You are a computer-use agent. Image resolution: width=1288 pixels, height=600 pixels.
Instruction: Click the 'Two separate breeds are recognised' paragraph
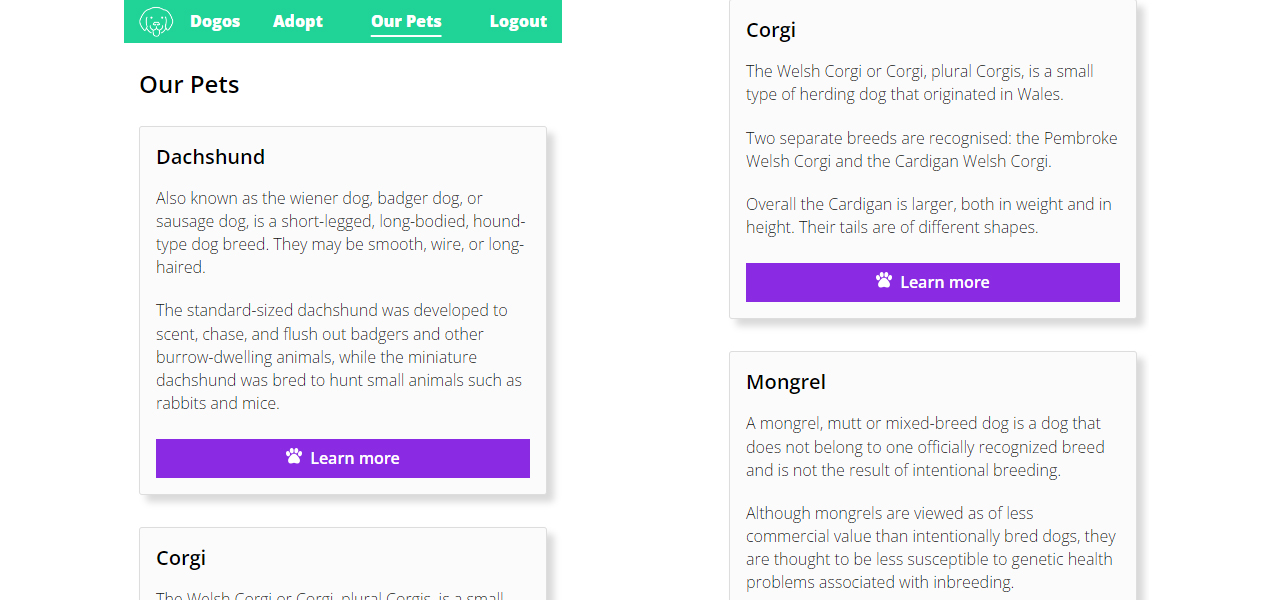click(931, 149)
